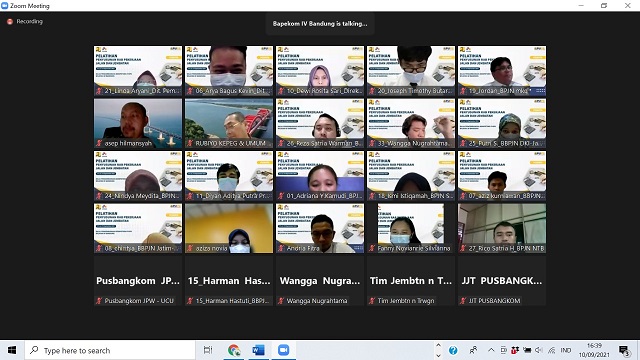
Task: Select 07_aziz kurniawan video tile
Action: click(x=502, y=176)
